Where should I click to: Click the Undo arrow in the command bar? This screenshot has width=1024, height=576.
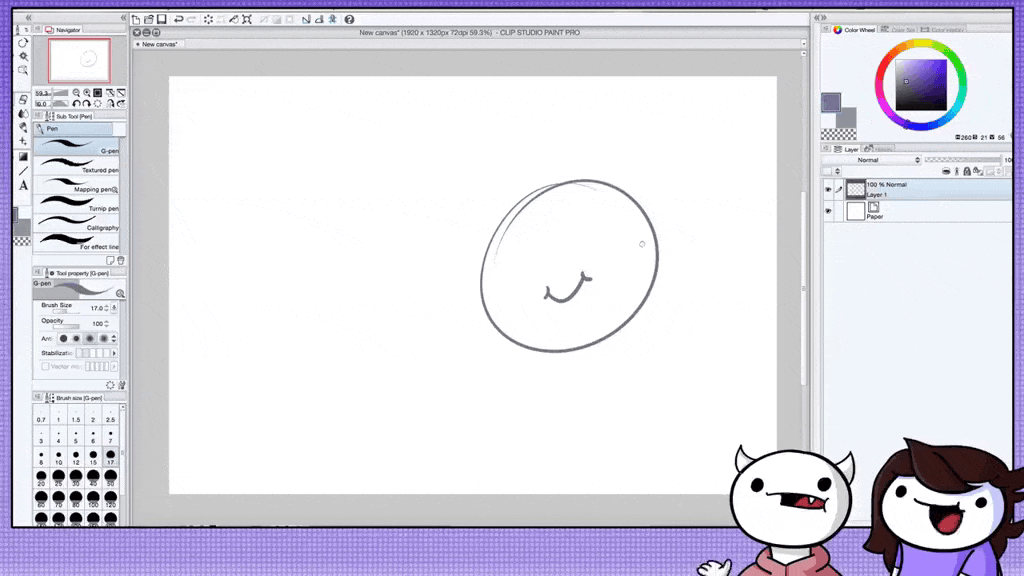[178, 19]
